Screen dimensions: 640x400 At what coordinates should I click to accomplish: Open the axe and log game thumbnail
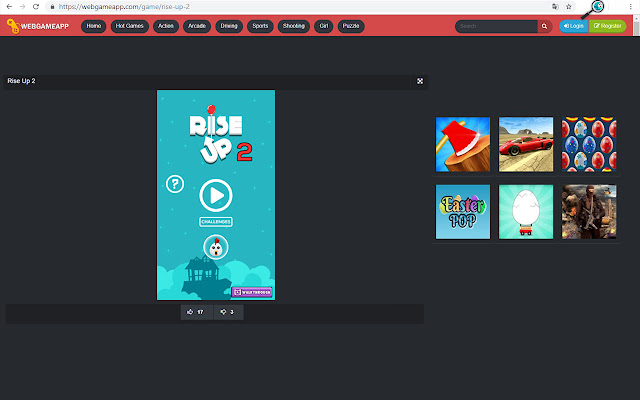click(x=463, y=144)
